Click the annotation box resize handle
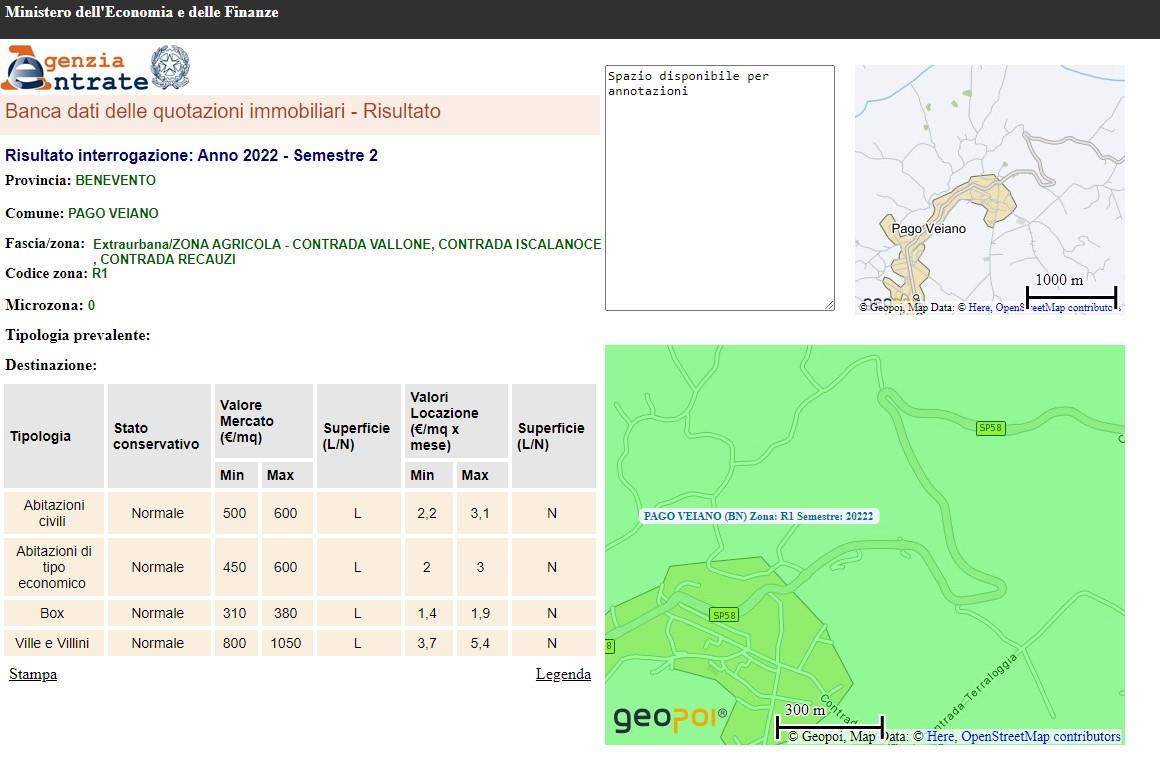 828,305
